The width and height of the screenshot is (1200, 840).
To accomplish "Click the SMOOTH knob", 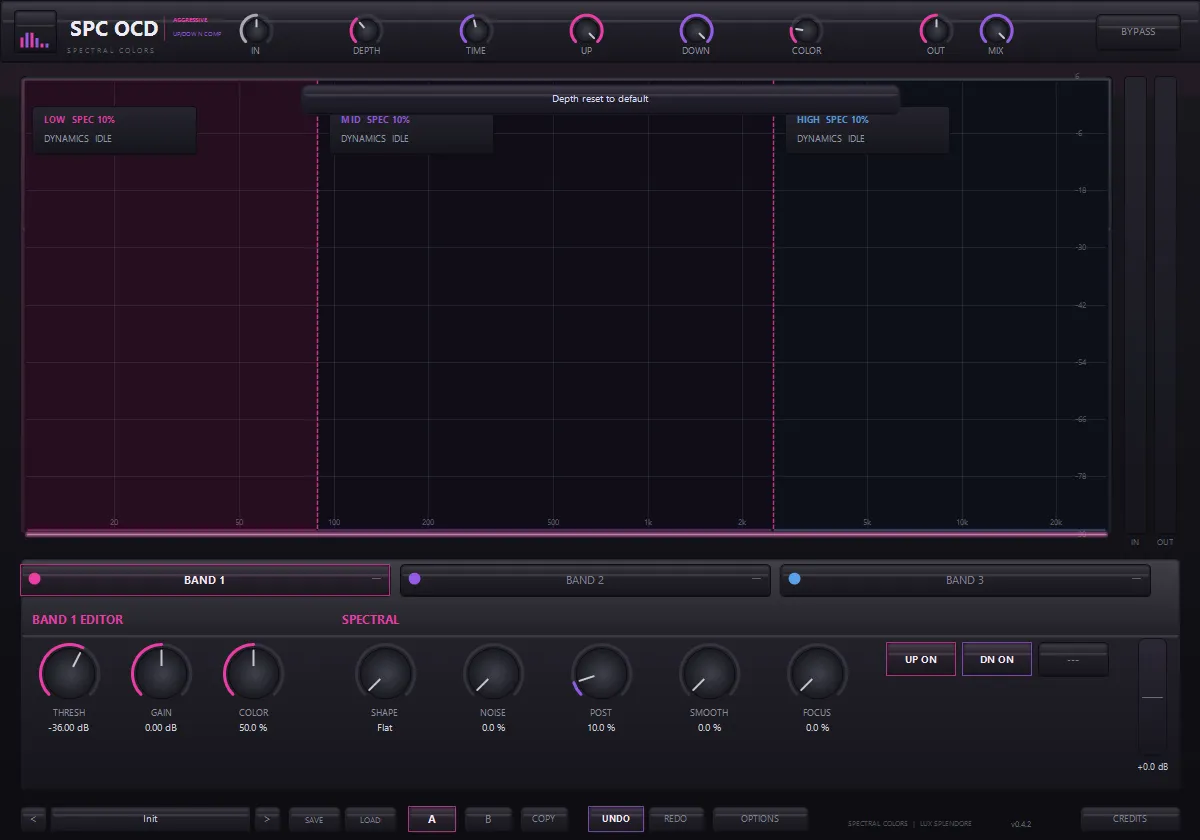I will coord(709,672).
